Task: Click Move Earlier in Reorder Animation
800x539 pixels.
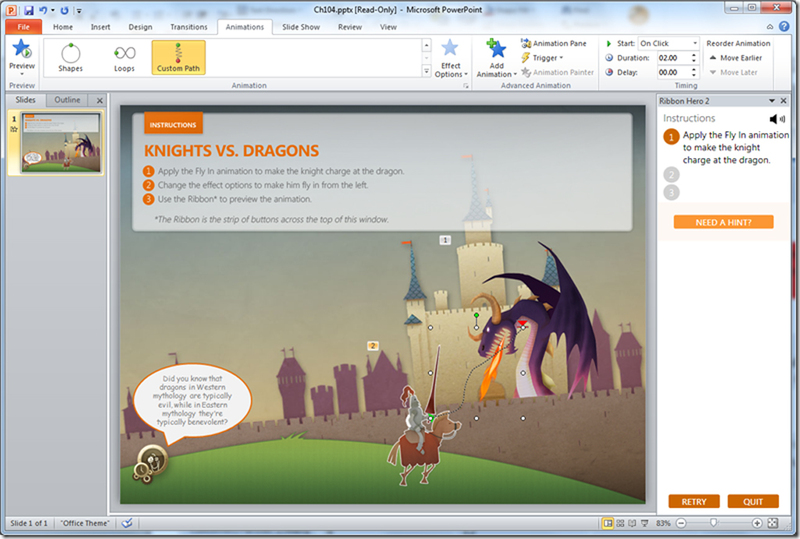Action: [x=736, y=58]
